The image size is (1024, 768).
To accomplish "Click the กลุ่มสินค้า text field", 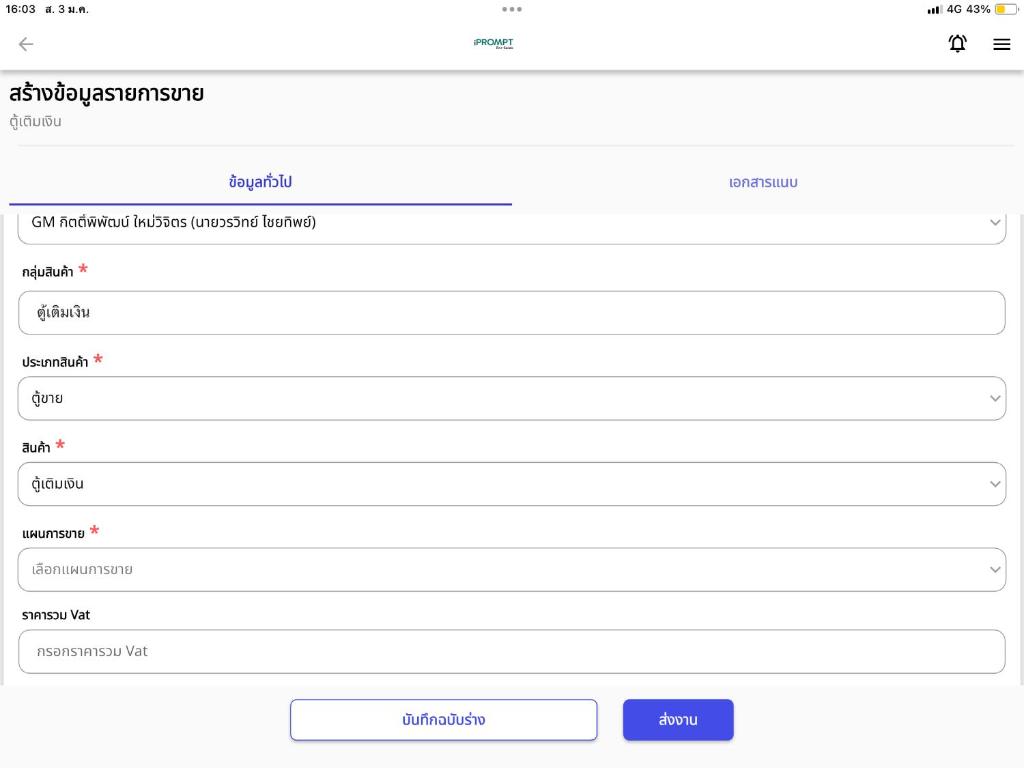I will tap(512, 313).
